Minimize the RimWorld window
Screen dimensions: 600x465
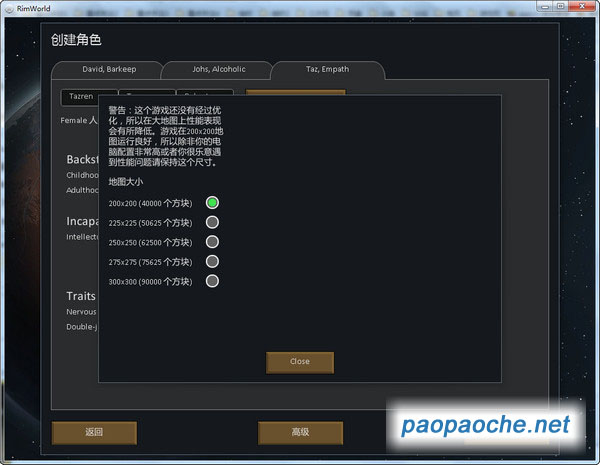coord(545,7)
